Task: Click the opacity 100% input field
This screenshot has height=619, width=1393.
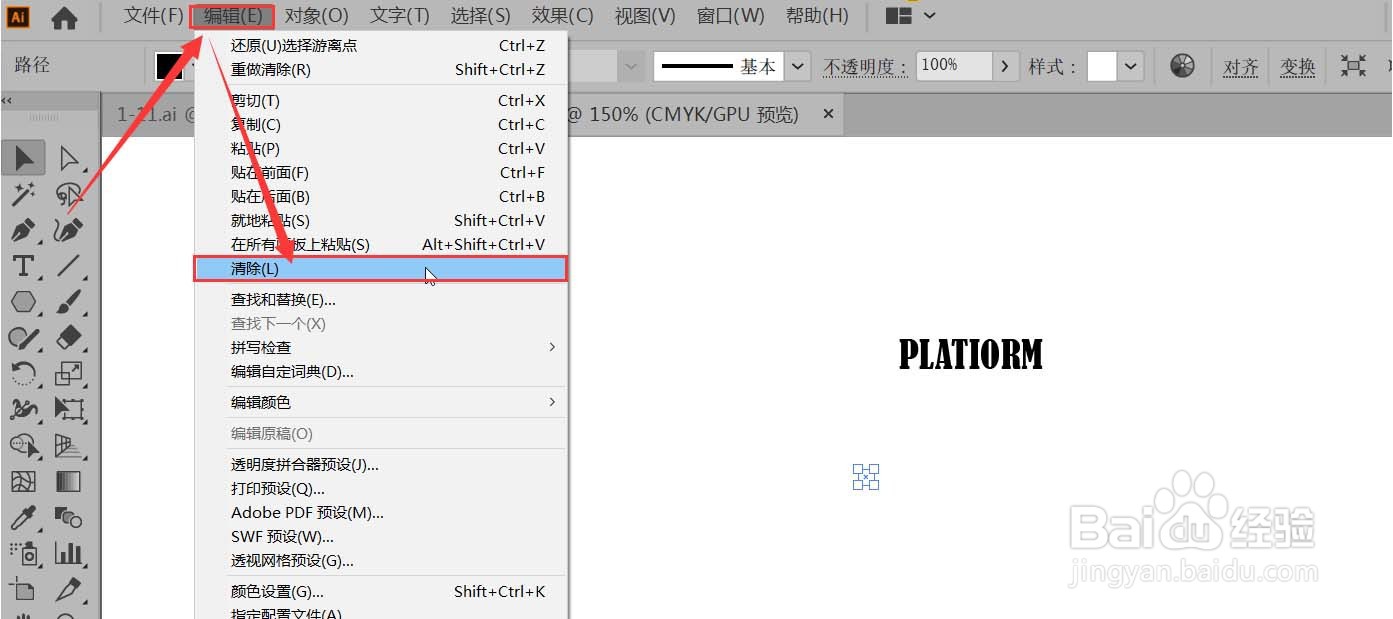Action: click(x=954, y=66)
